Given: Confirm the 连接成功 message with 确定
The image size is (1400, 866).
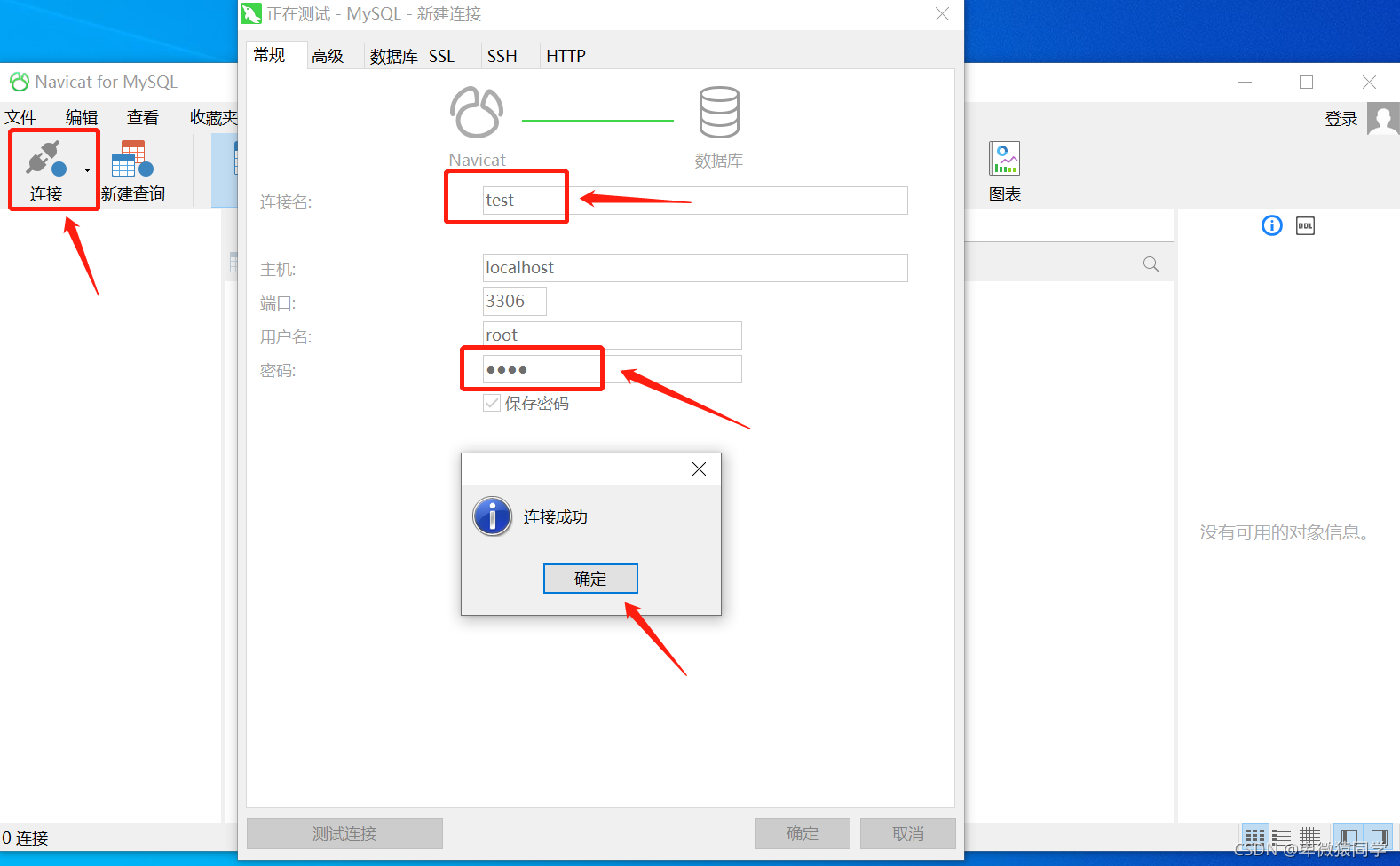Looking at the screenshot, I should click(590, 579).
